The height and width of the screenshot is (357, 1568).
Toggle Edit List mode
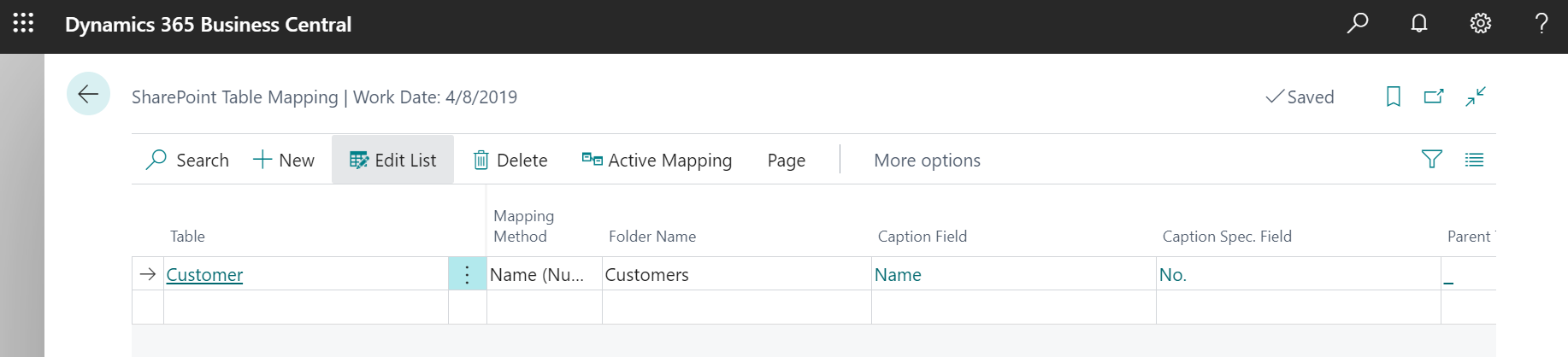[x=392, y=160]
